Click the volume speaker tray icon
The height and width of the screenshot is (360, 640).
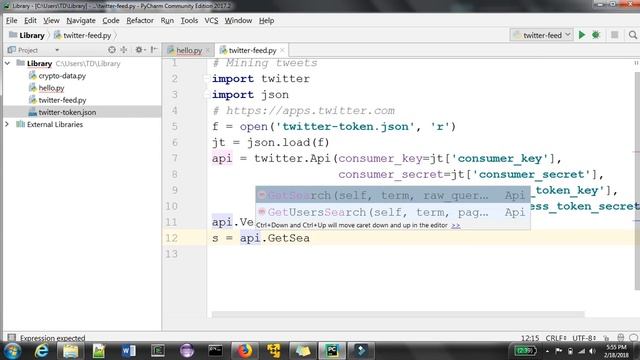click(x=592, y=351)
